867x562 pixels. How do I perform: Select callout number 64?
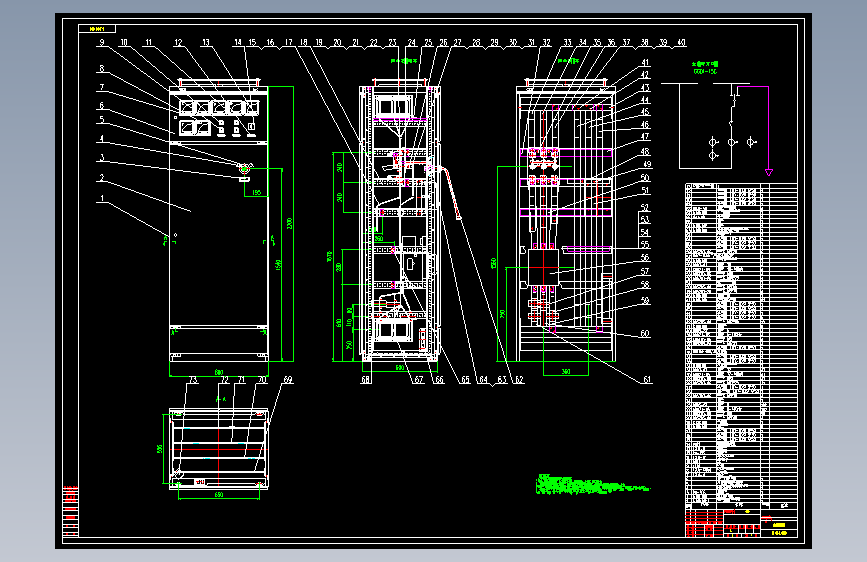point(484,379)
